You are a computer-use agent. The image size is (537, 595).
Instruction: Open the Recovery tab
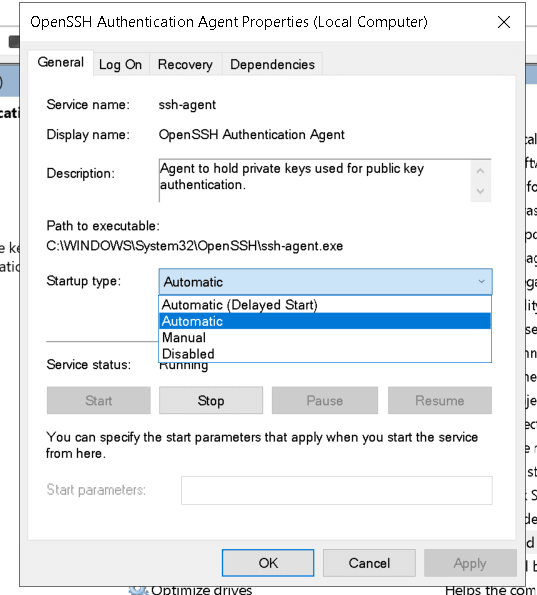point(185,65)
